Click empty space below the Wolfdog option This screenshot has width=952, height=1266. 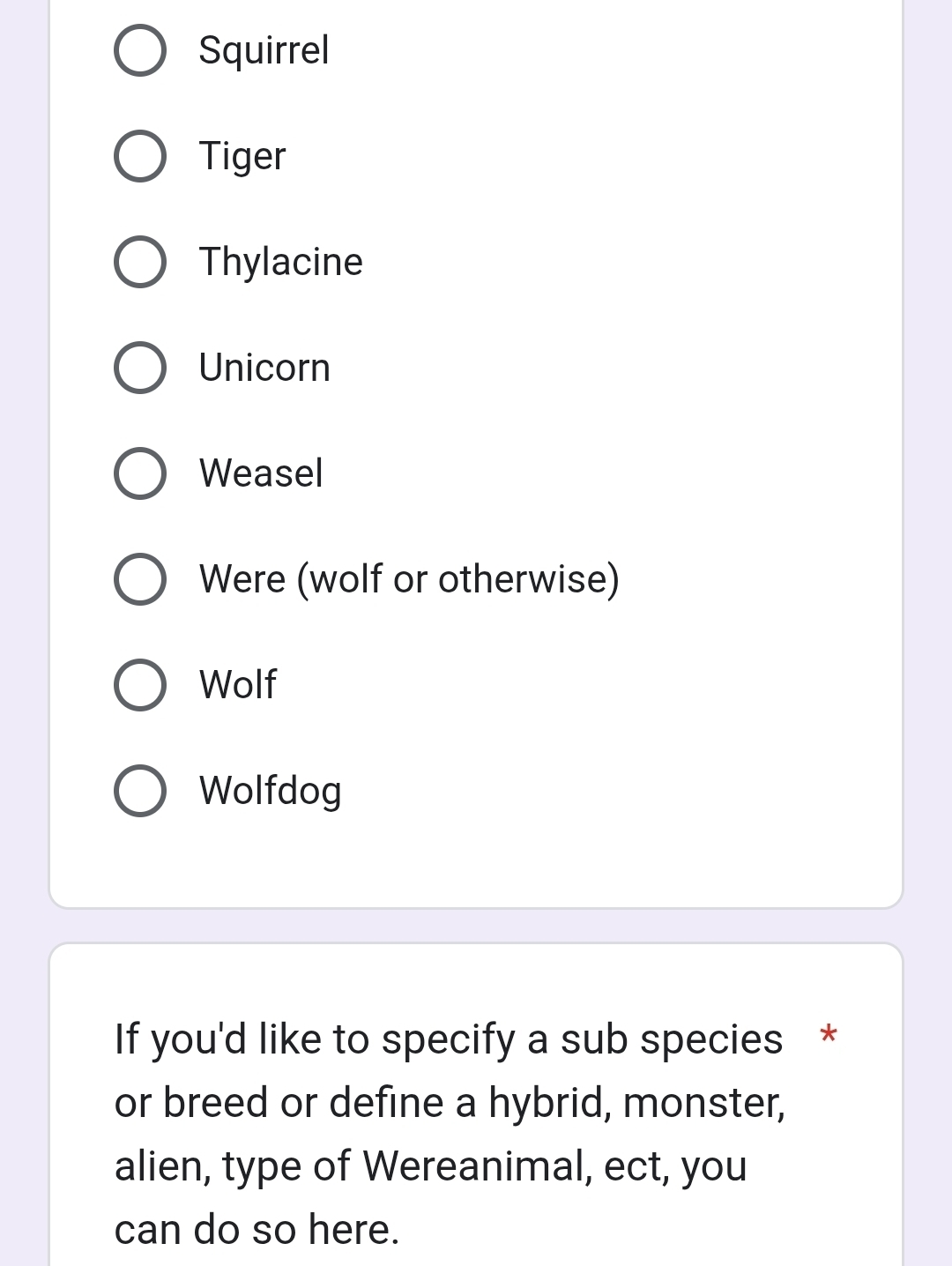pyautogui.click(x=476, y=860)
